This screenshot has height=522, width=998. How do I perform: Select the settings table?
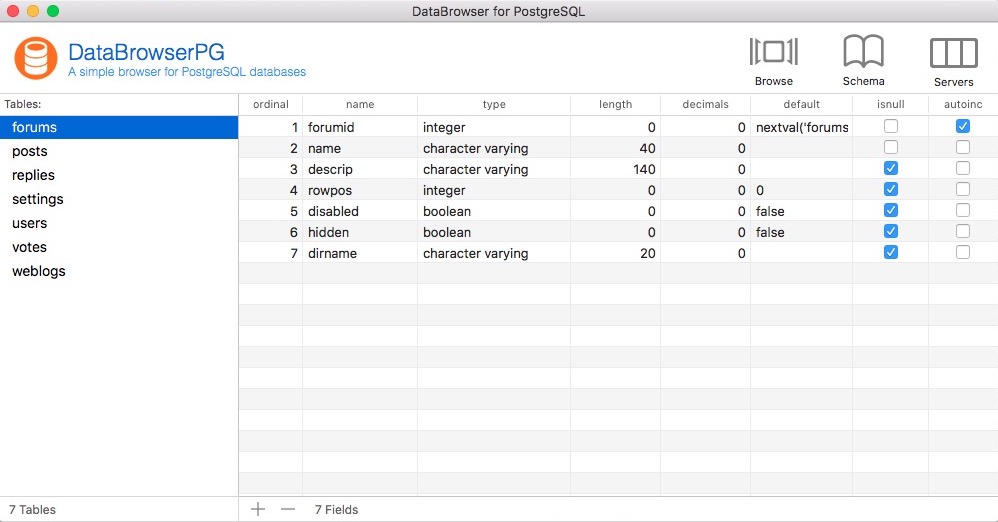point(119,199)
